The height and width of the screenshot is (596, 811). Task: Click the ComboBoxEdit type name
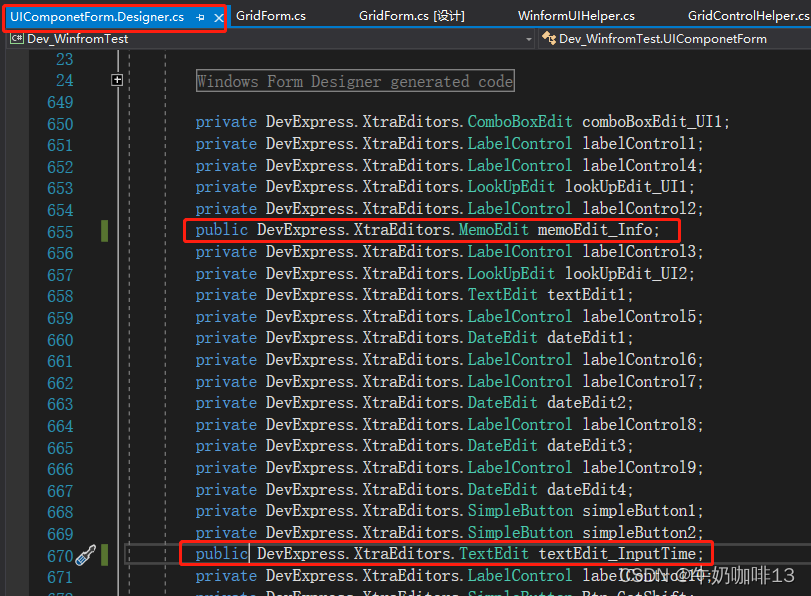pyautogui.click(x=520, y=122)
